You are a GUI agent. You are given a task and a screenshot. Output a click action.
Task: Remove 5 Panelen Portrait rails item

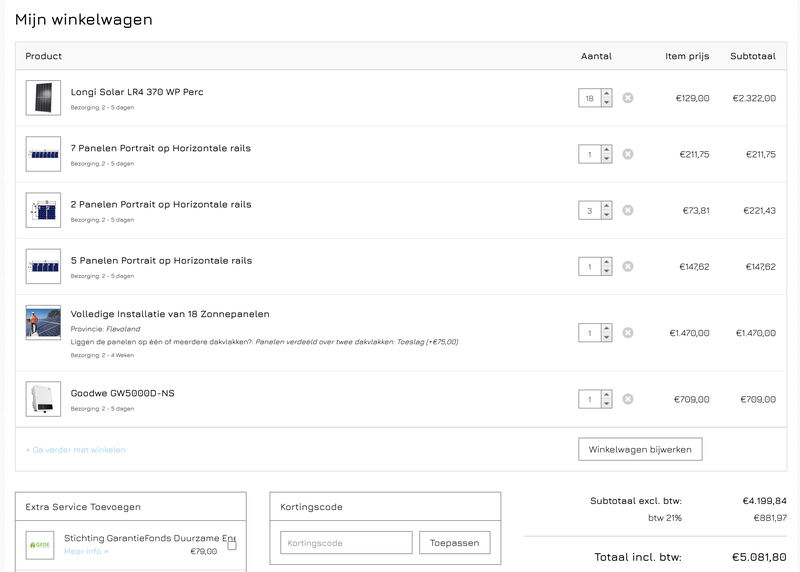pos(628,267)
